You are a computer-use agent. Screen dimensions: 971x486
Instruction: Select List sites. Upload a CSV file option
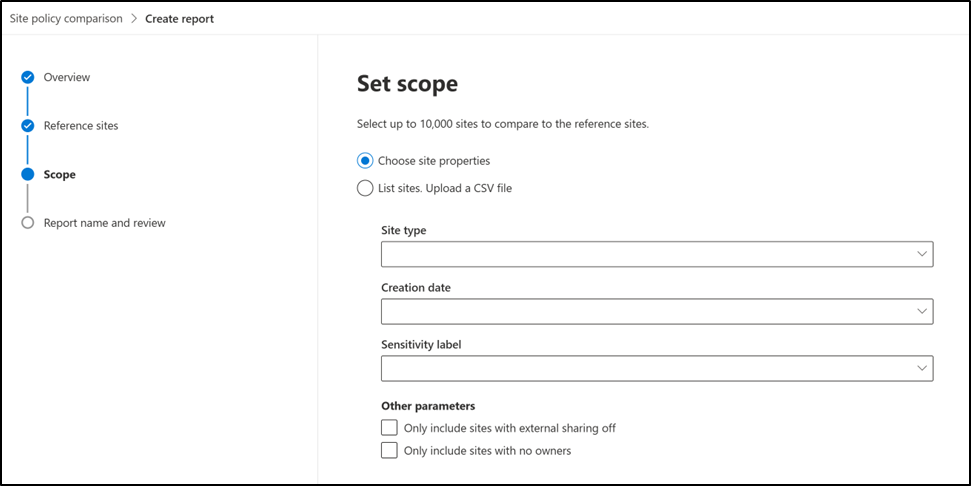365,187
